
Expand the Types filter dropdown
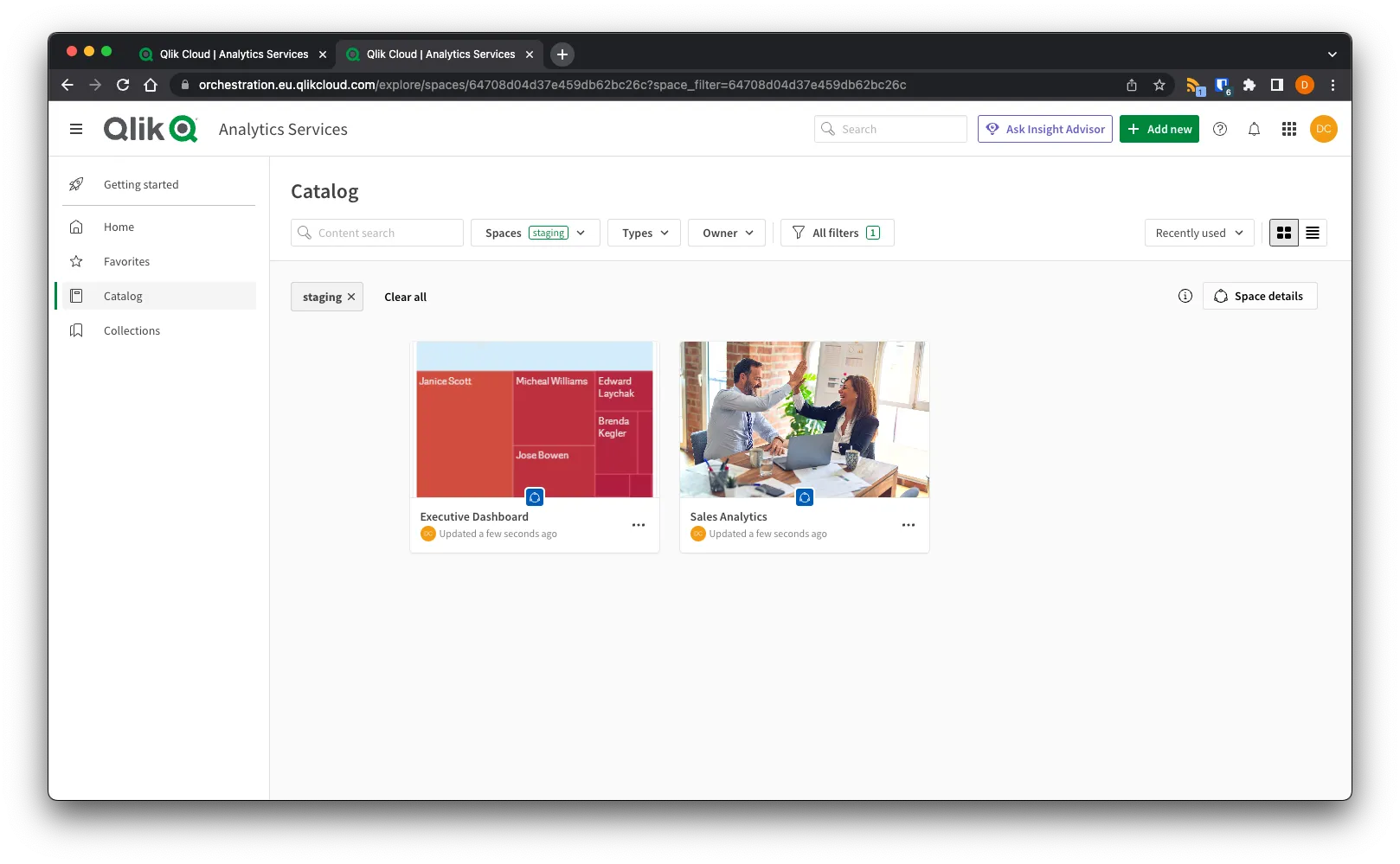[644, 232]
